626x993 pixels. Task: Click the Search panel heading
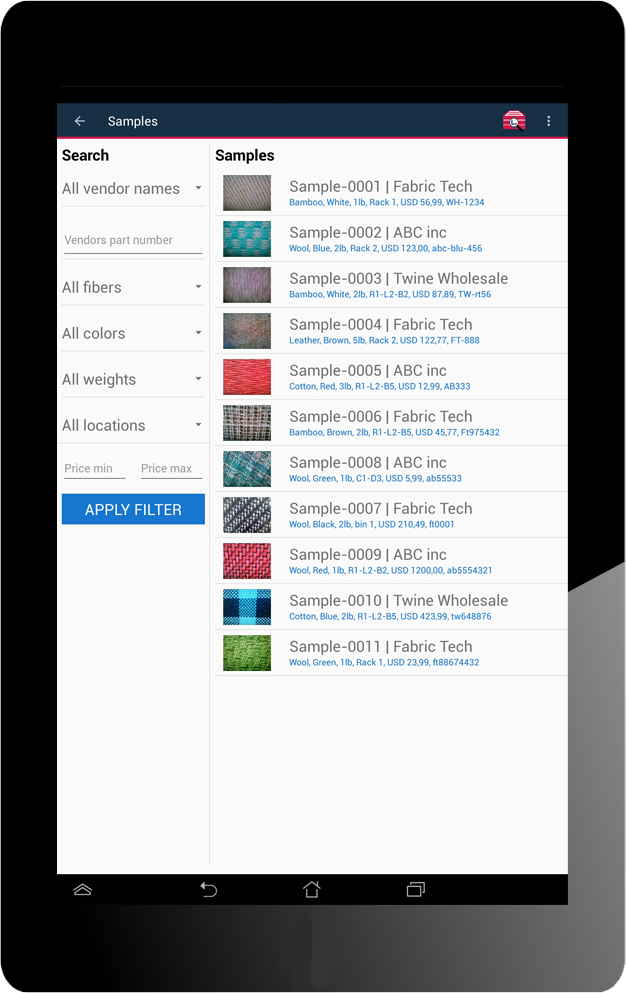86,155
